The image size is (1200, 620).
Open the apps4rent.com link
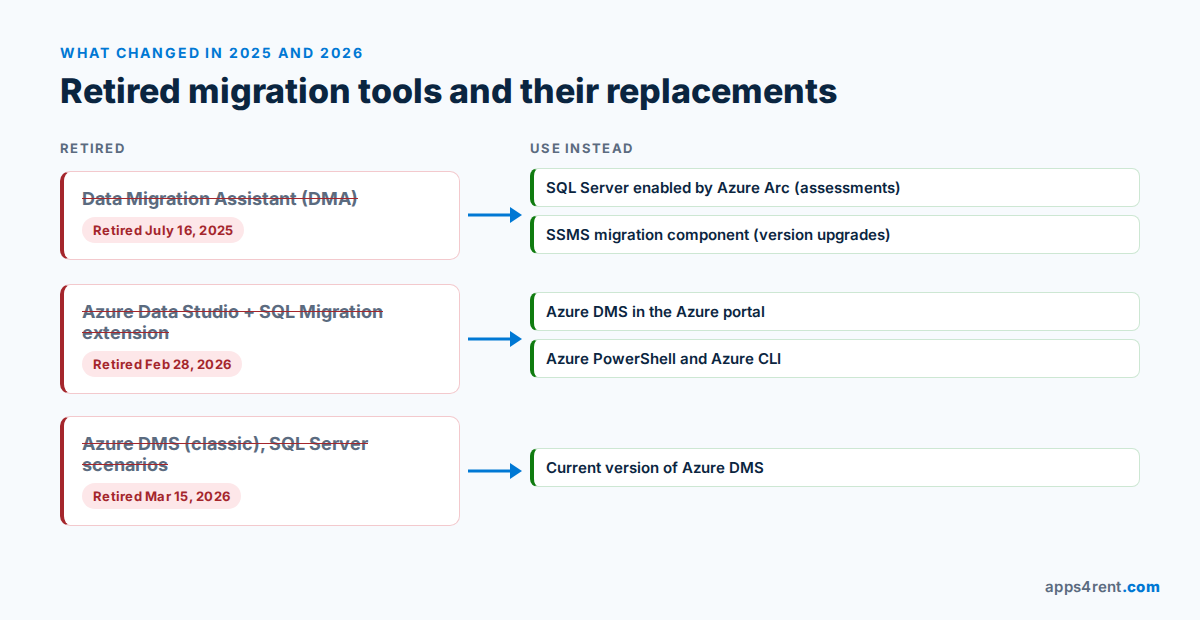click(x=1102, y=587)
